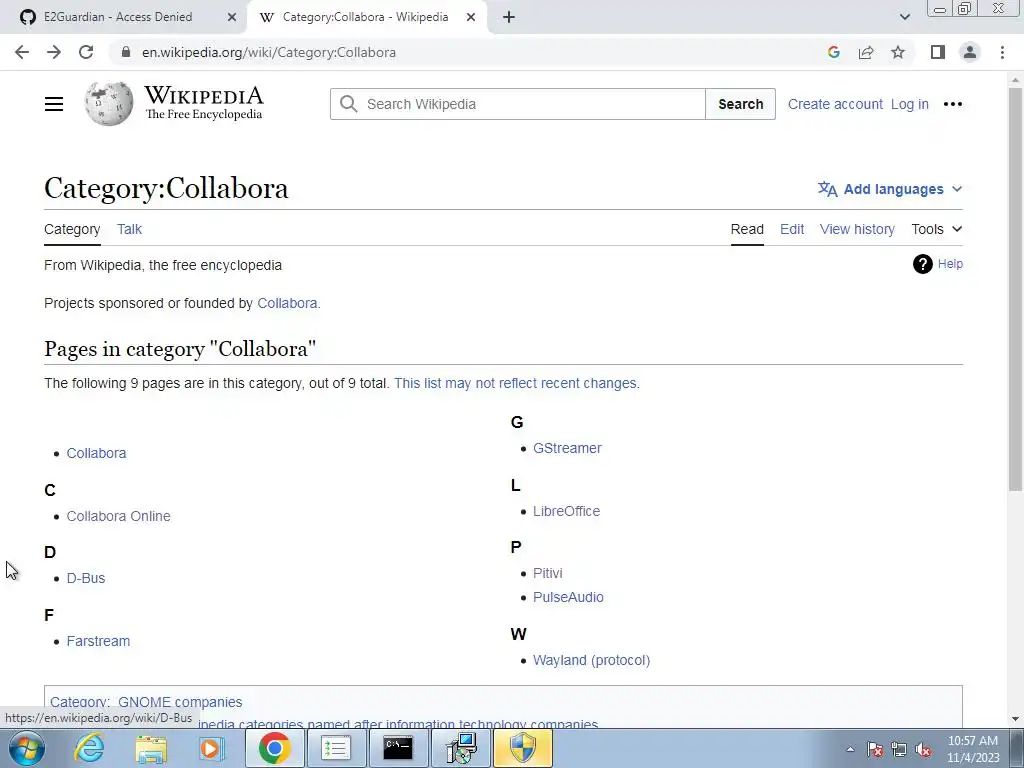
Task: Close the E2Guardian Access Denied tab
Action: (x=231, y=17)
